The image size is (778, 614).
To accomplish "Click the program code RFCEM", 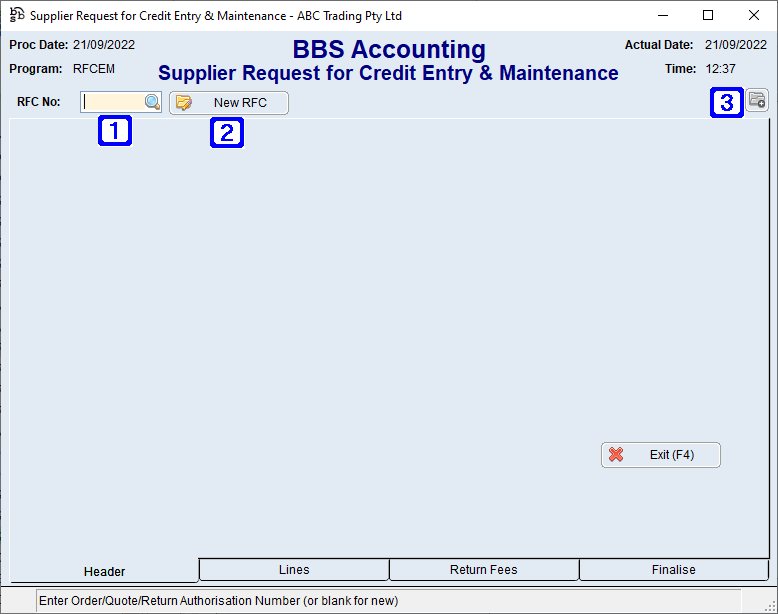I will click(94, 68).
